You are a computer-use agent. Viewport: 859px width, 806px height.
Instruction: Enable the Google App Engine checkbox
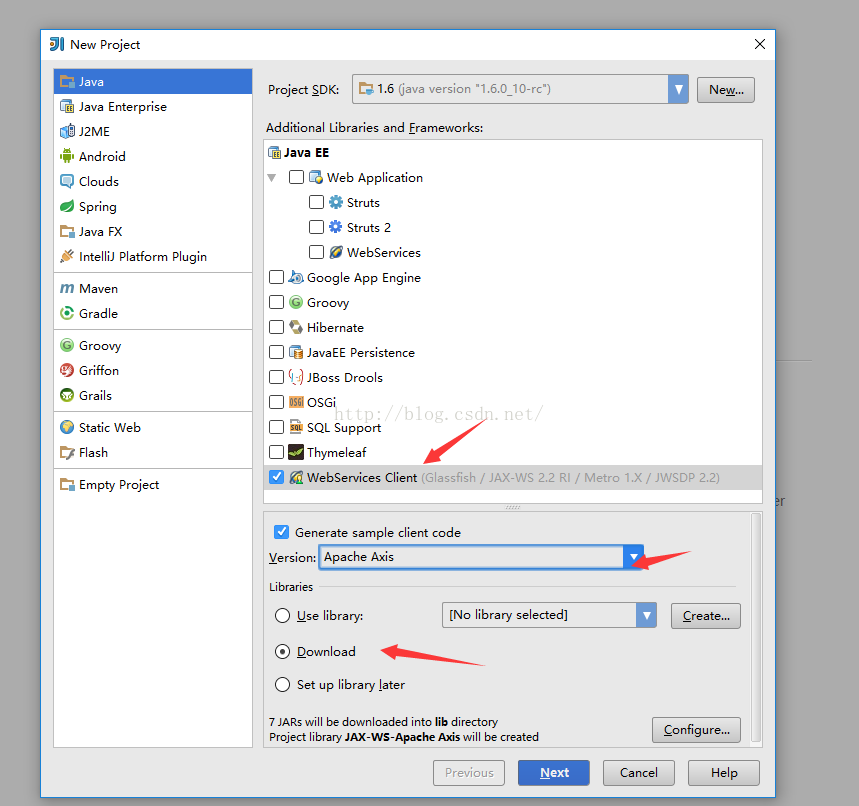(x=277, y=277)
